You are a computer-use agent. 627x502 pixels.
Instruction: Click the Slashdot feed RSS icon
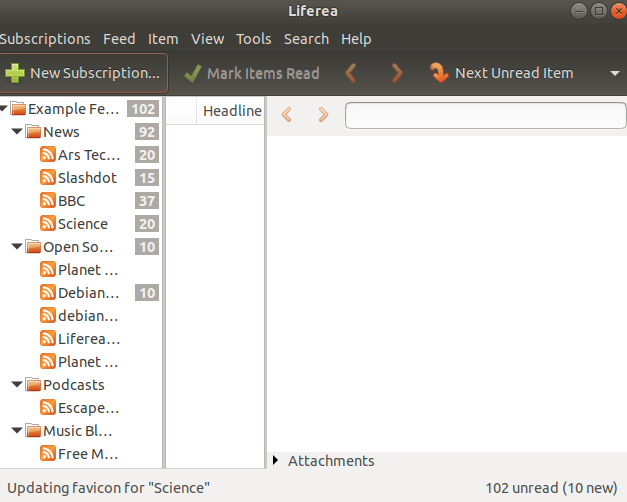tap(48, 177)
